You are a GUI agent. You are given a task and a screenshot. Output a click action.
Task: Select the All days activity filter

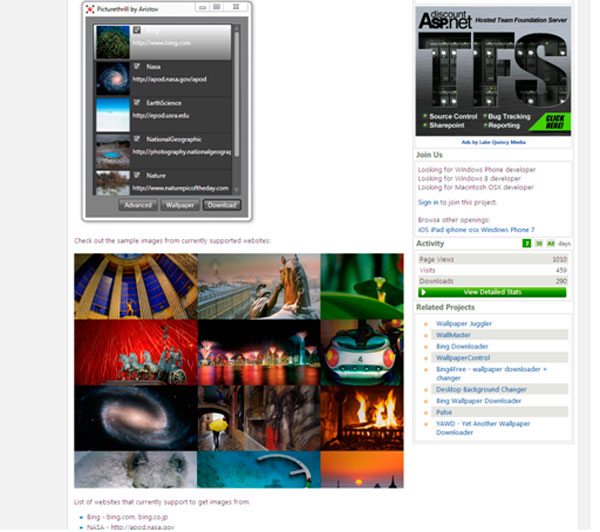550,243
